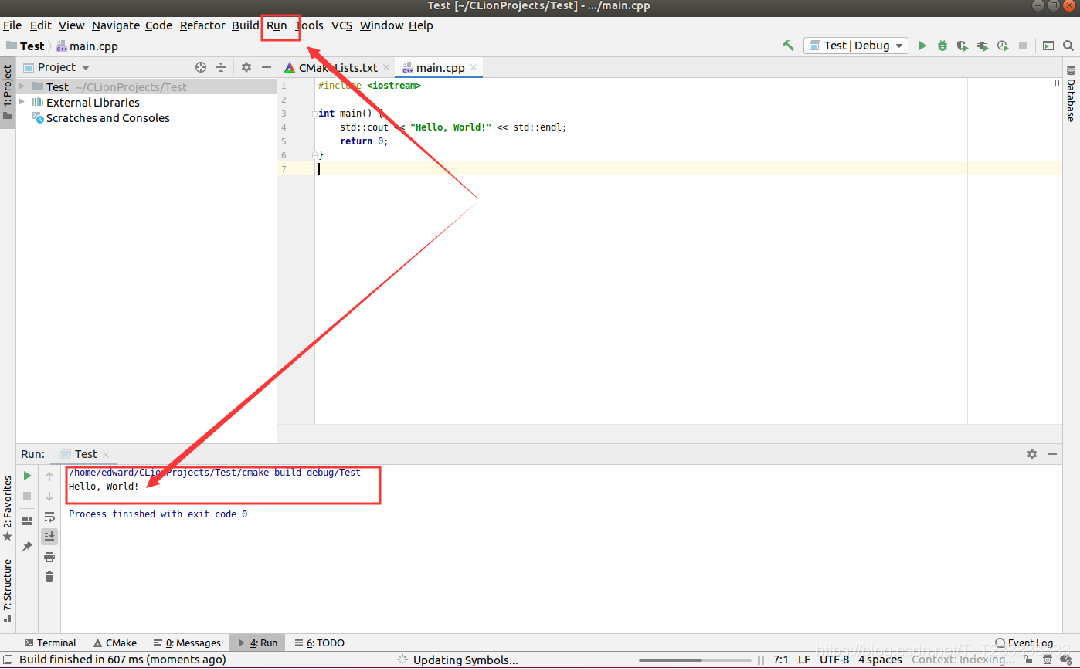Start debugging with the bug icon
The width and height of the screenshot is (1080, 669).
click(x=942, y=45)
